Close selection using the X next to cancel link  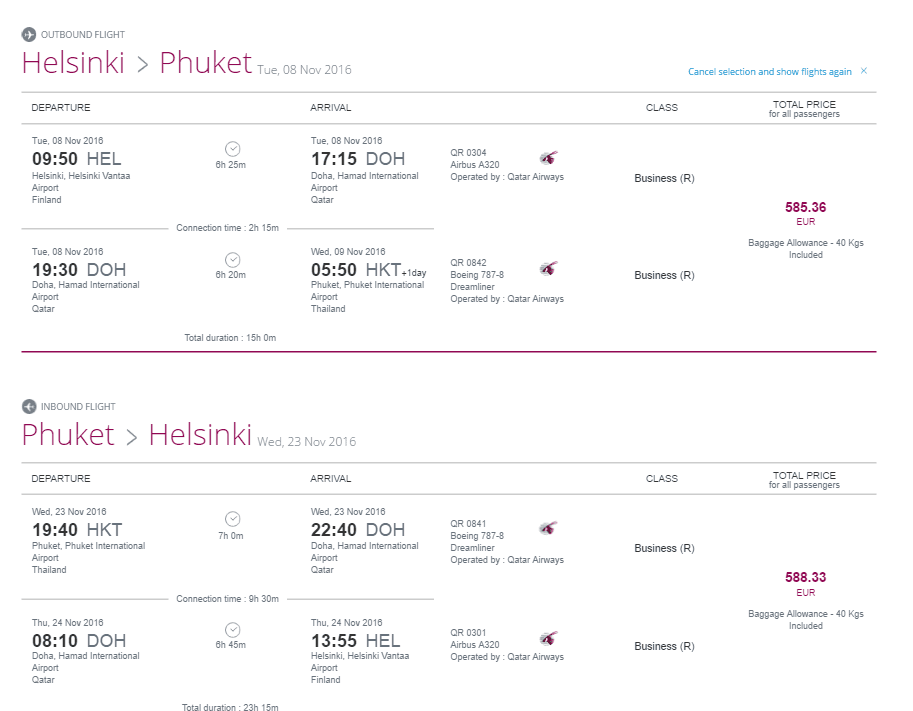(864, 70)
